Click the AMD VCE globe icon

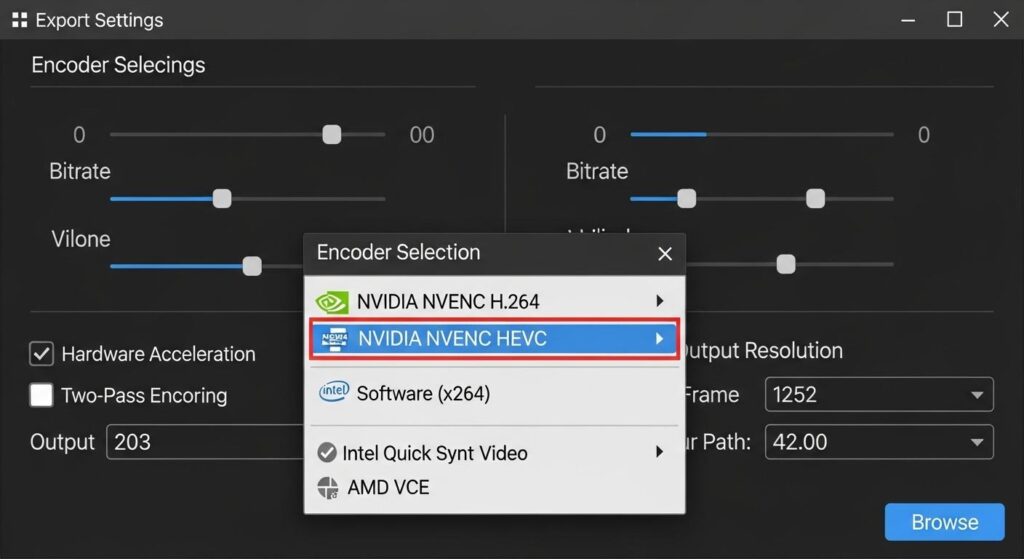pyautogui.click(x=328, y=488)
